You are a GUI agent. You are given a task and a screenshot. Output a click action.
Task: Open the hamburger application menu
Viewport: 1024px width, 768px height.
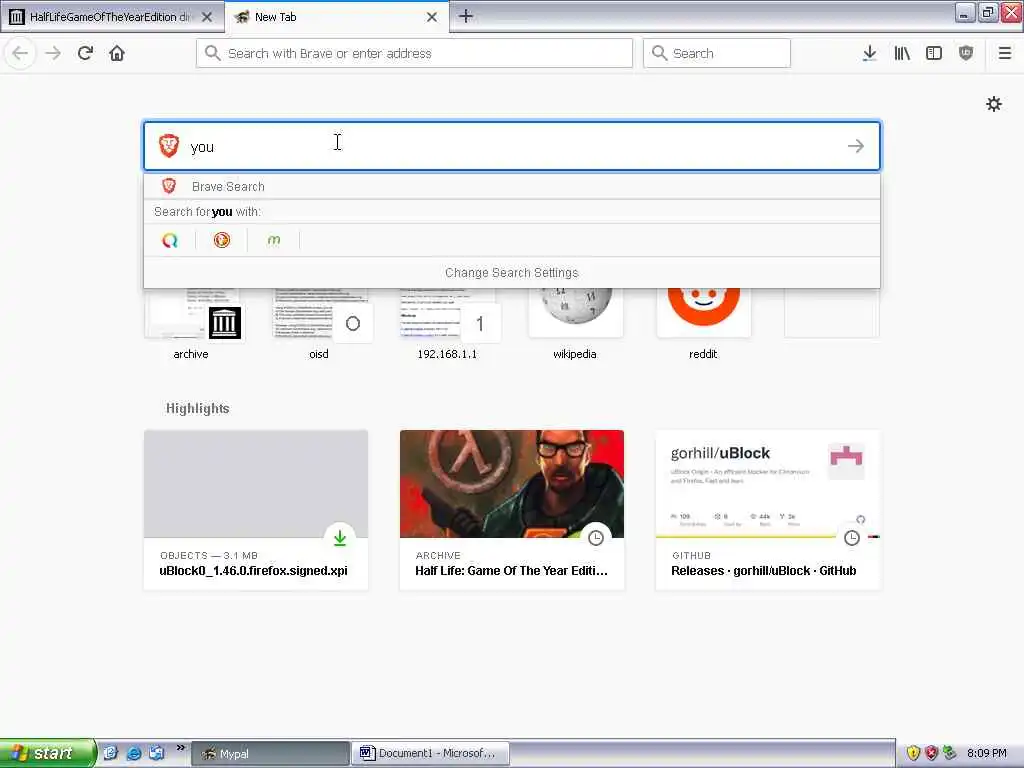pos(1004,53)
